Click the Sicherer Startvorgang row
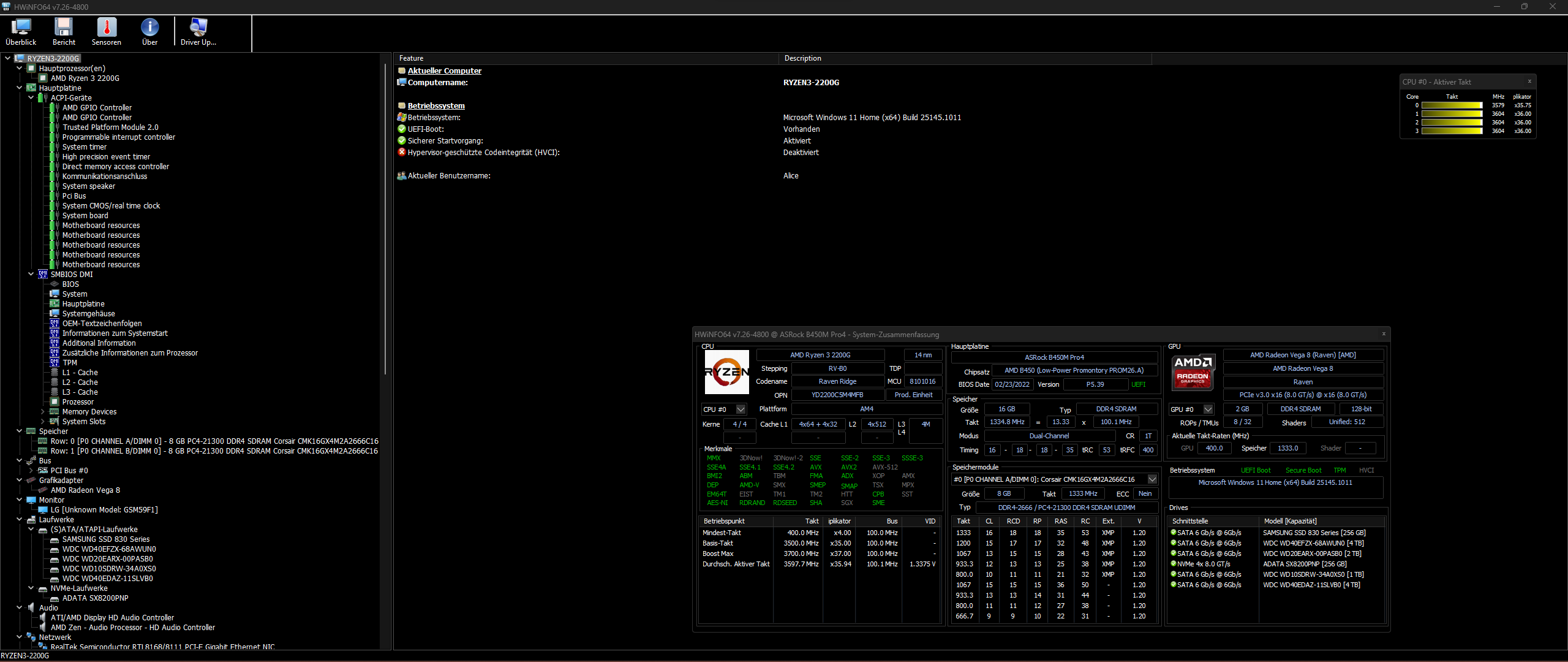The width and height of the screenshot is (1568, 662). [603, 141]
